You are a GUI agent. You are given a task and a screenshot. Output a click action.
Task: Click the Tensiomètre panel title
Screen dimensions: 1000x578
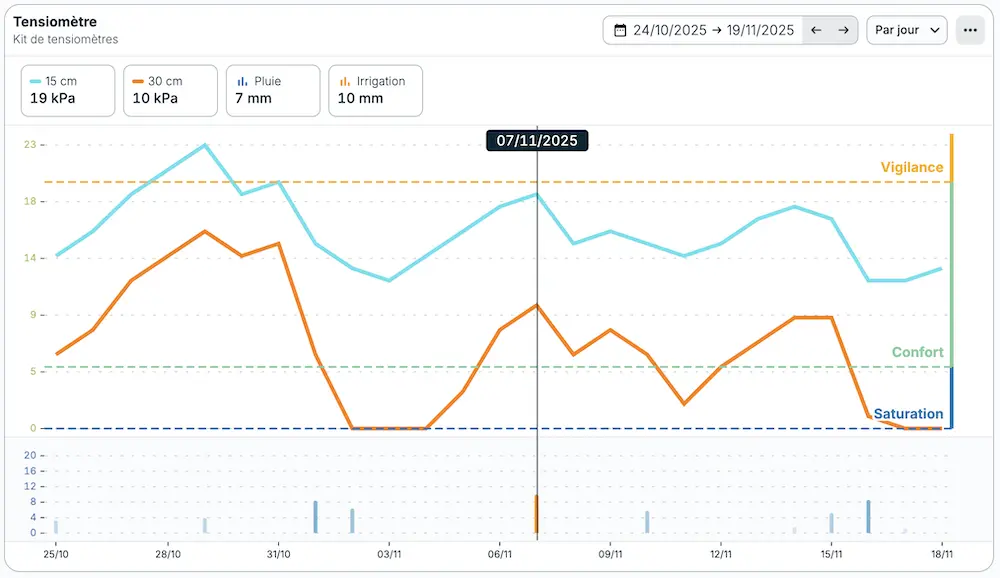coord(55,21)
